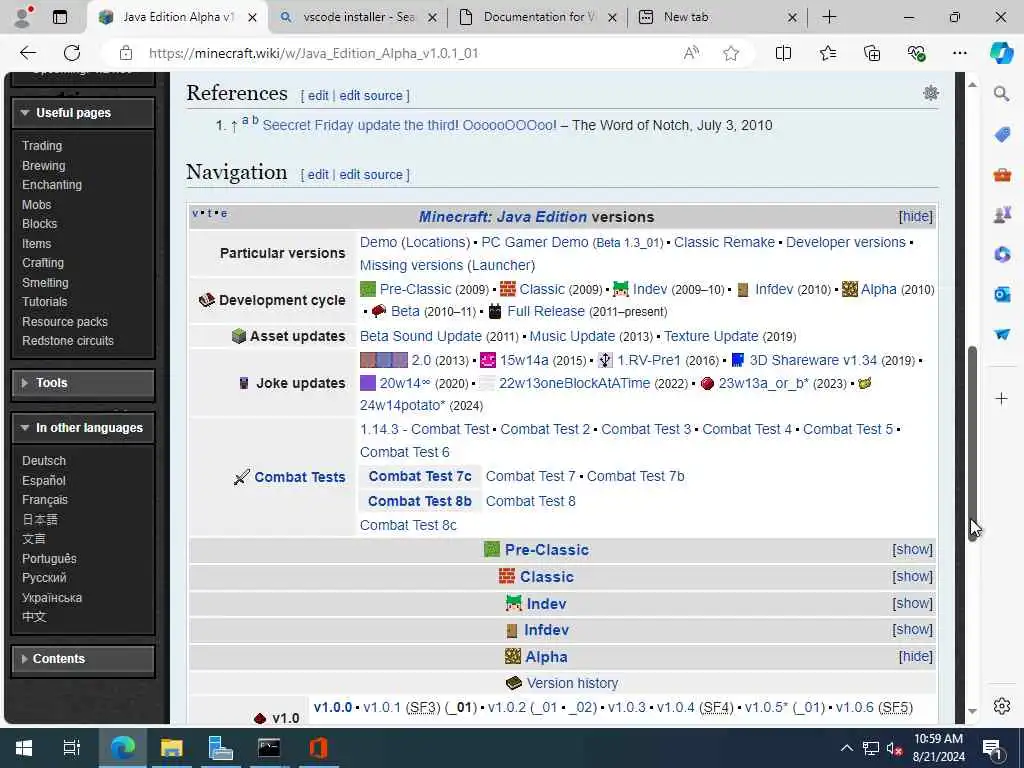
Task: Click the wiki dark mode toggle gear icon
Action: (x=931, y=93)
